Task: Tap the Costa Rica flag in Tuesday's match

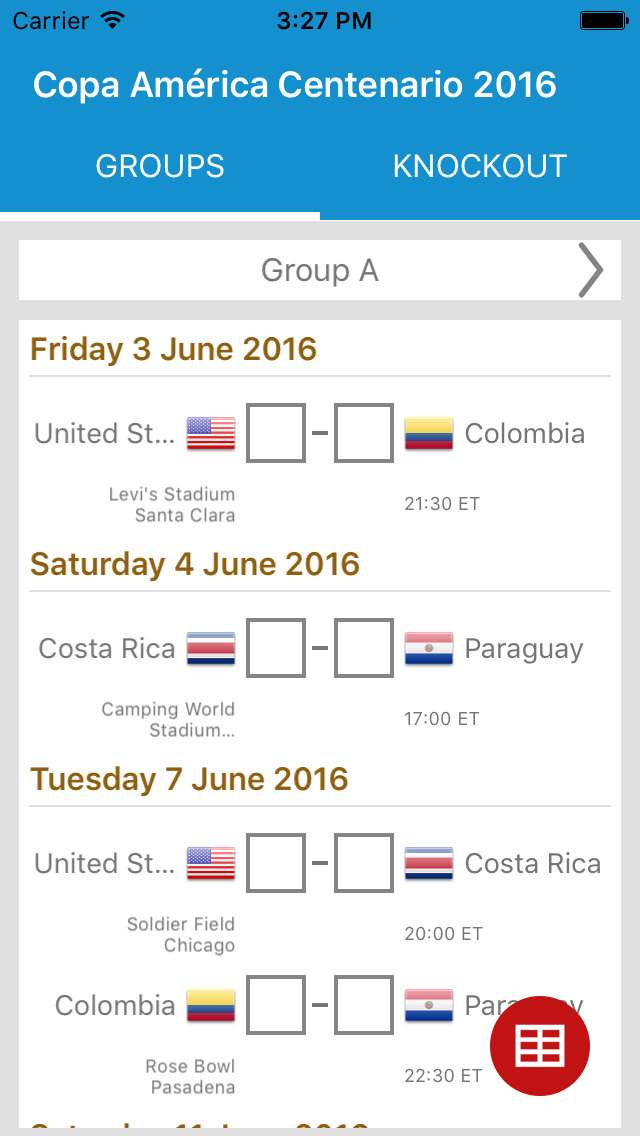Action: pos(429,864)
